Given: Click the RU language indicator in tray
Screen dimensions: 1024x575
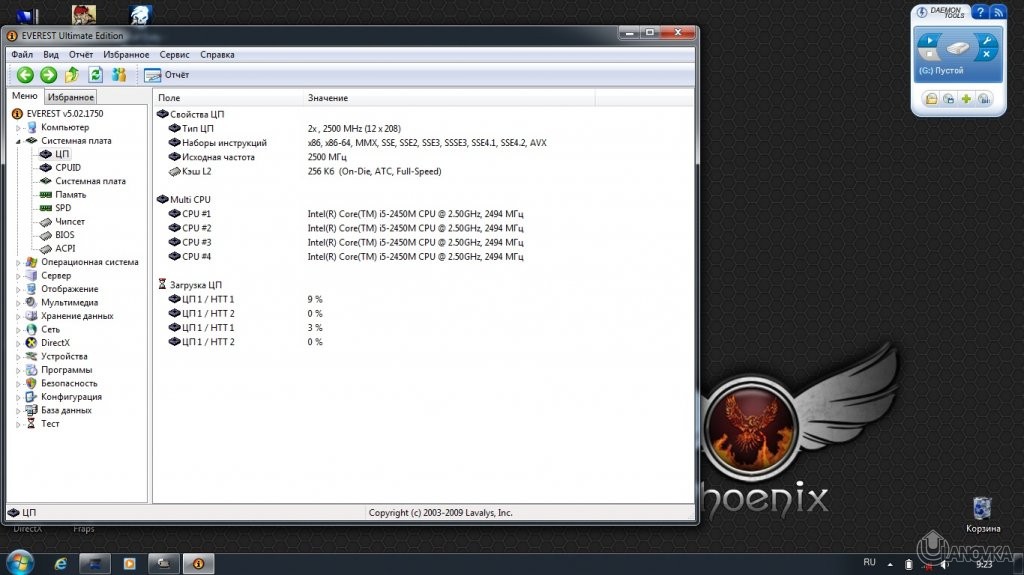Looking at the screenshot, I should tap(869, 562).
